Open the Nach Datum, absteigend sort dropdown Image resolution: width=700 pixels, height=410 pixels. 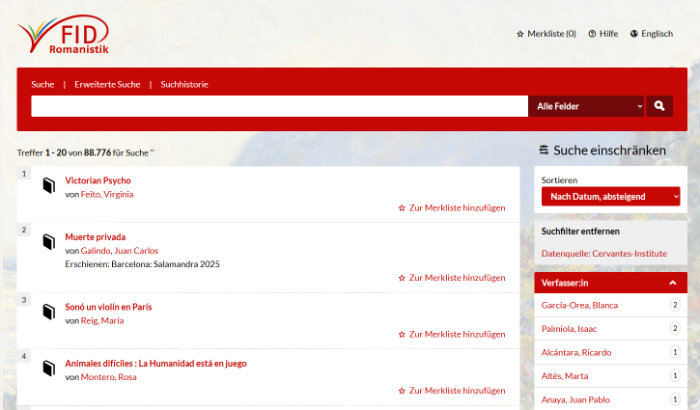(x=611, y=197)
